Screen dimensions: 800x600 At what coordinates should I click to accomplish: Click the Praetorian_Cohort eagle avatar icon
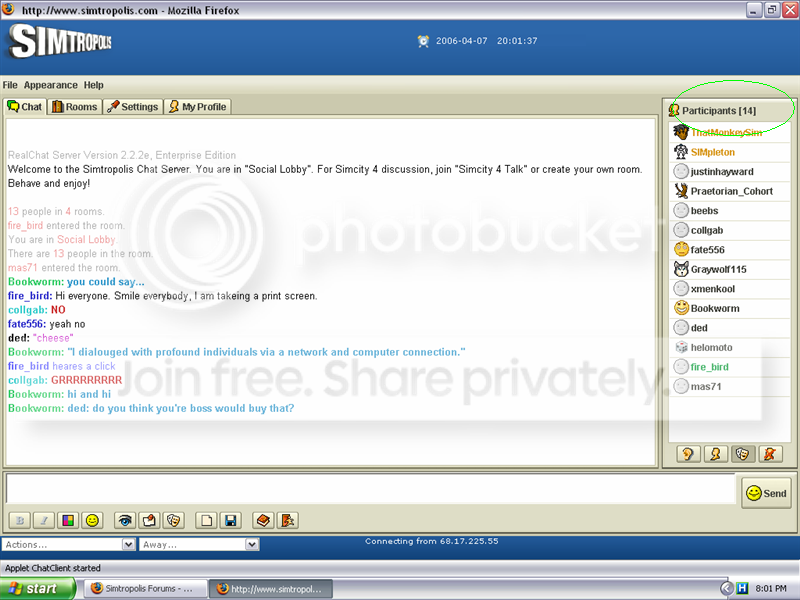681,191
